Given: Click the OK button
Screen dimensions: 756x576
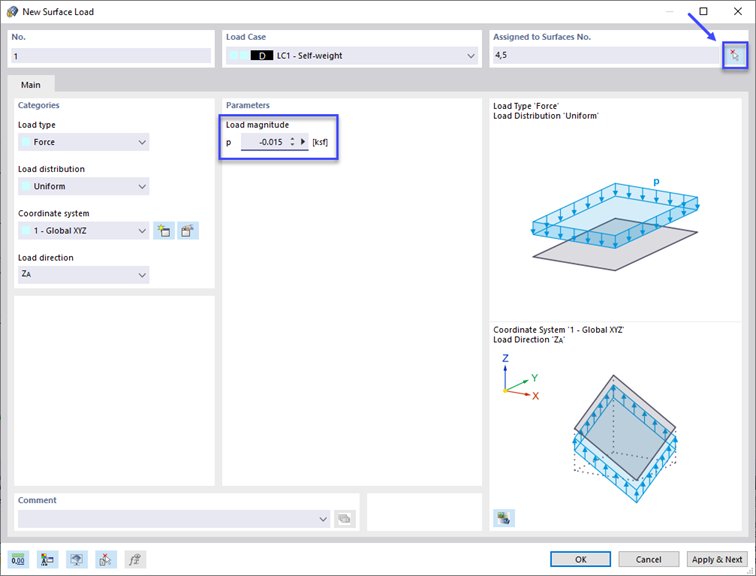Looking at the screenshot, I should click(580, 559).
